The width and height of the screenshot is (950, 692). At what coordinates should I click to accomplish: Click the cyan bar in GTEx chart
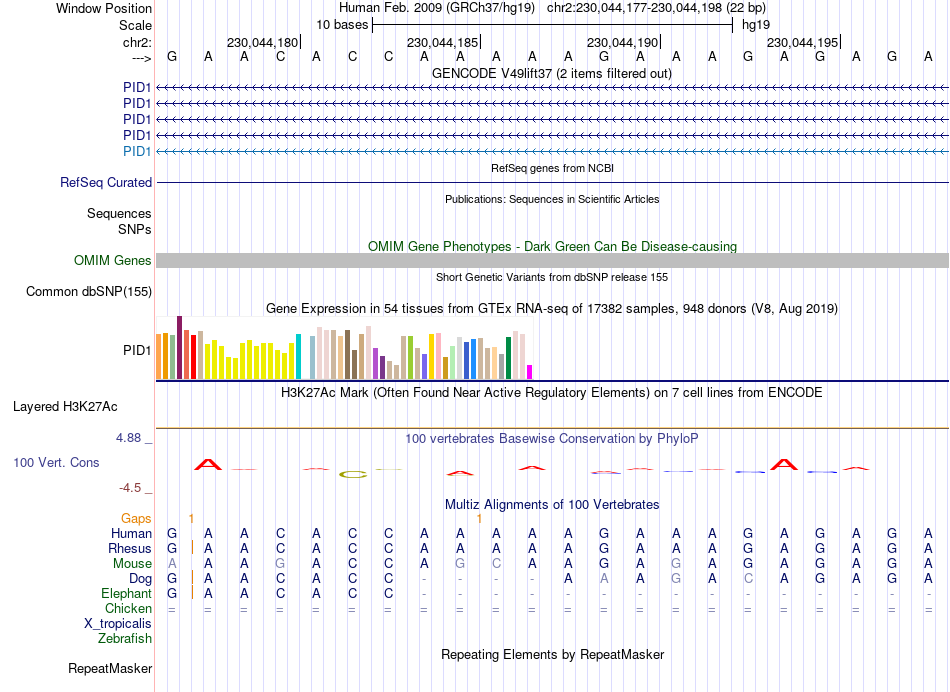point(298,357)
